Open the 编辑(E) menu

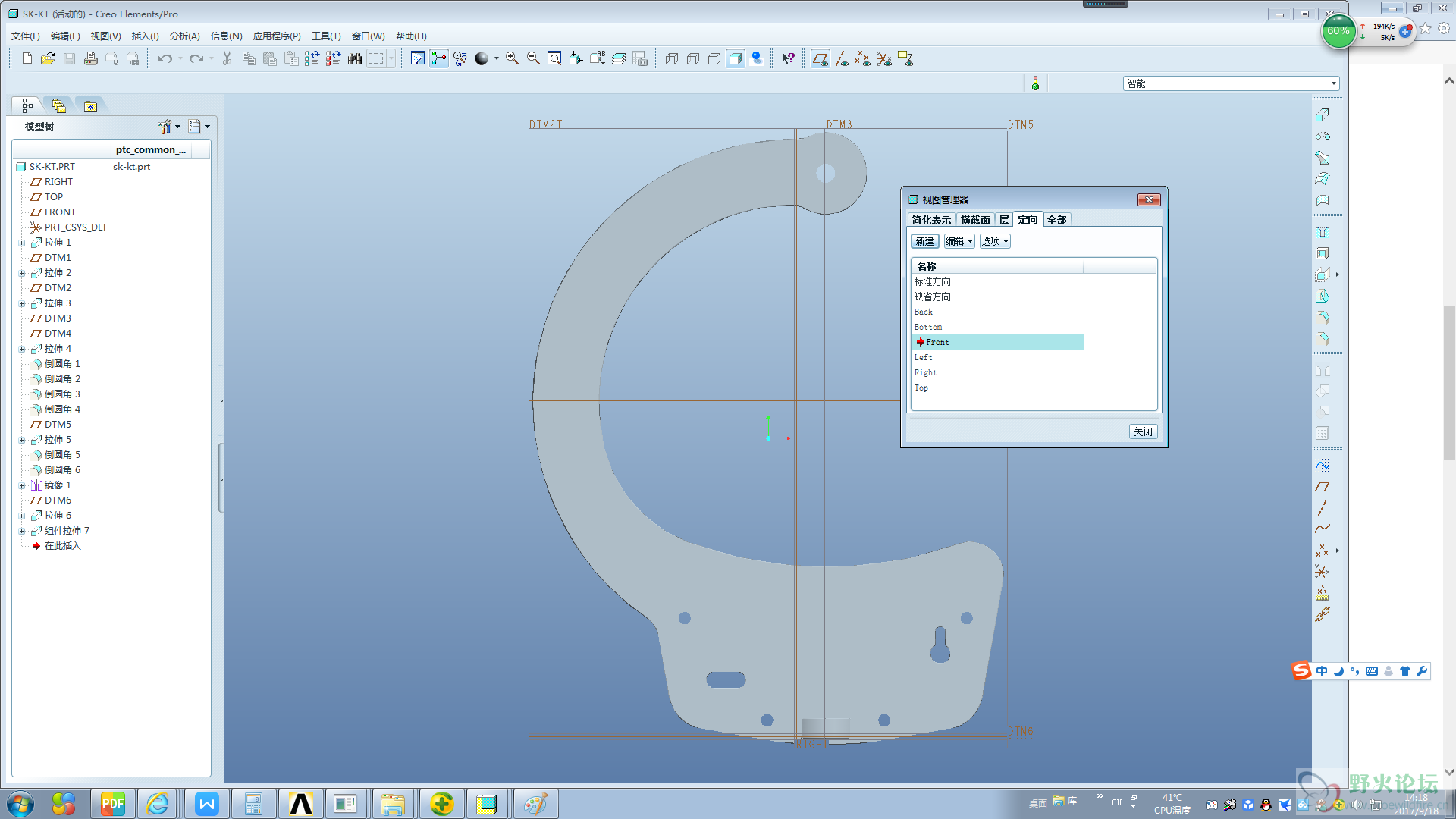click(x=65, y=36)
